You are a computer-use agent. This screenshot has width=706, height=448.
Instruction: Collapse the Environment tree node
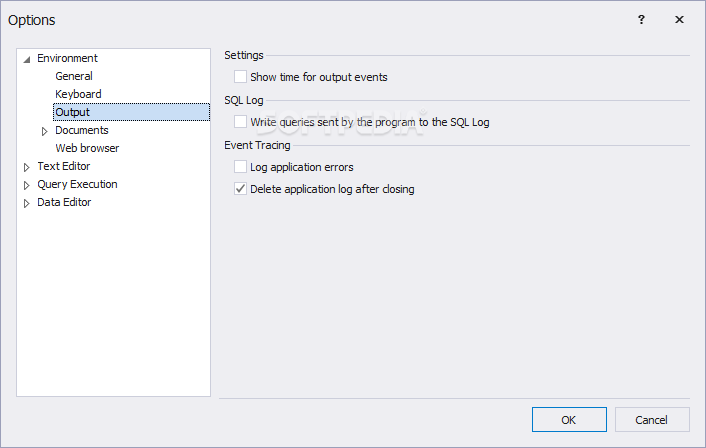click(x=27, y=59)
